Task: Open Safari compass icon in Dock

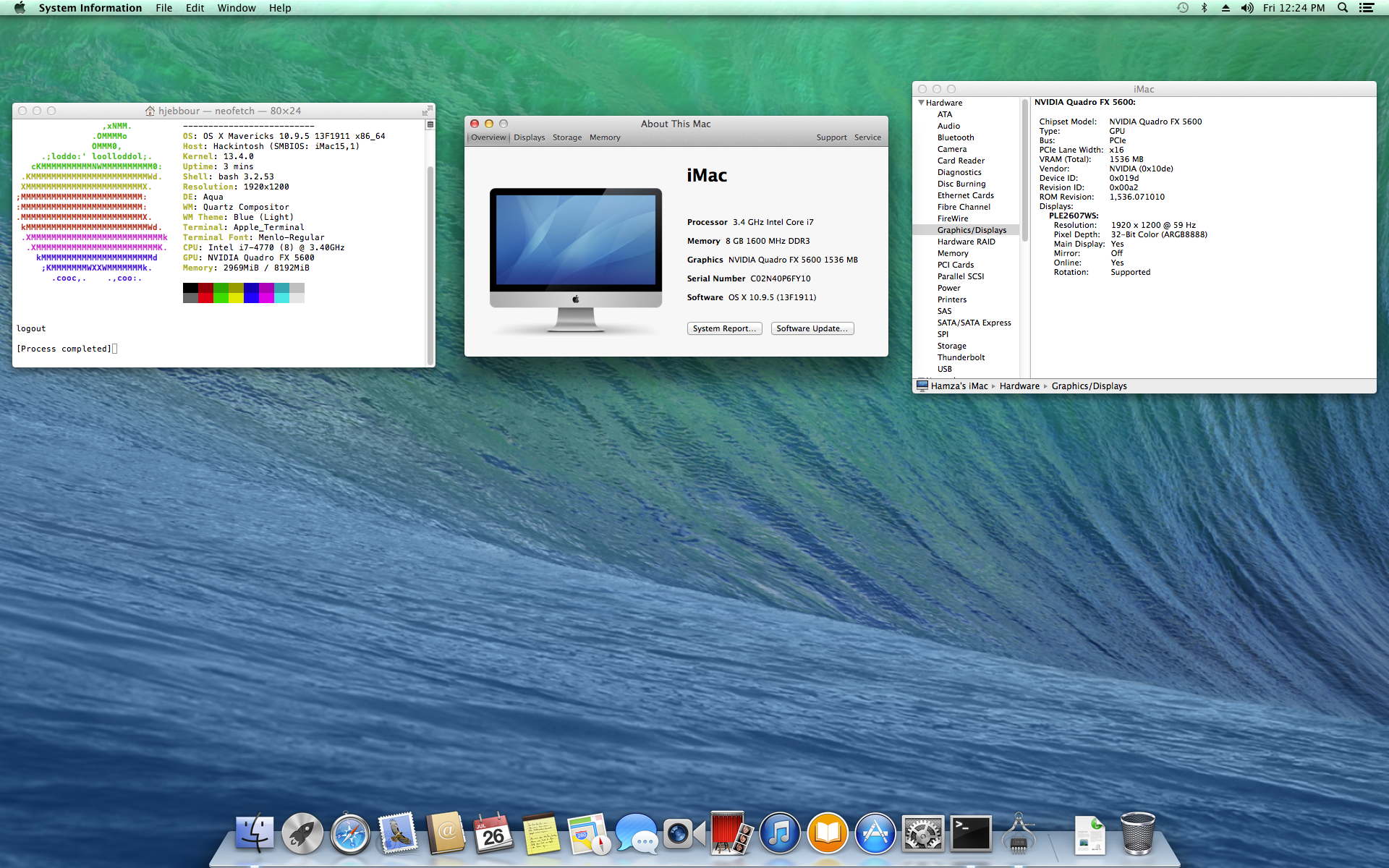Action: click(350, 833)
